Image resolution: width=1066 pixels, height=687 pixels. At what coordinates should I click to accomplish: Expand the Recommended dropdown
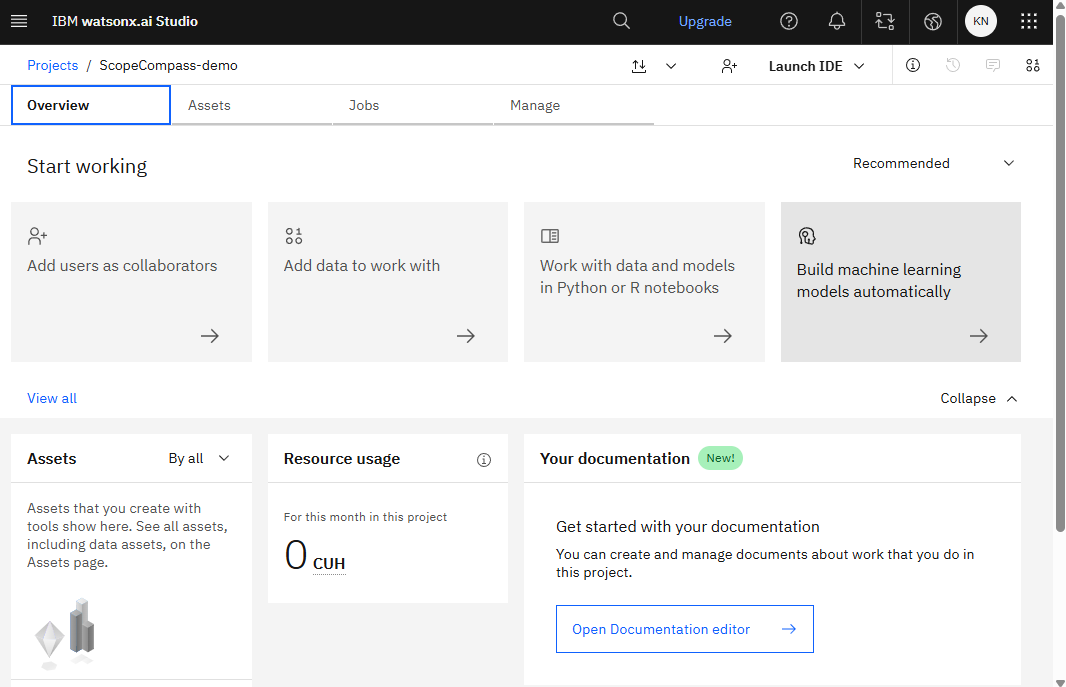[x=933, y=163]
